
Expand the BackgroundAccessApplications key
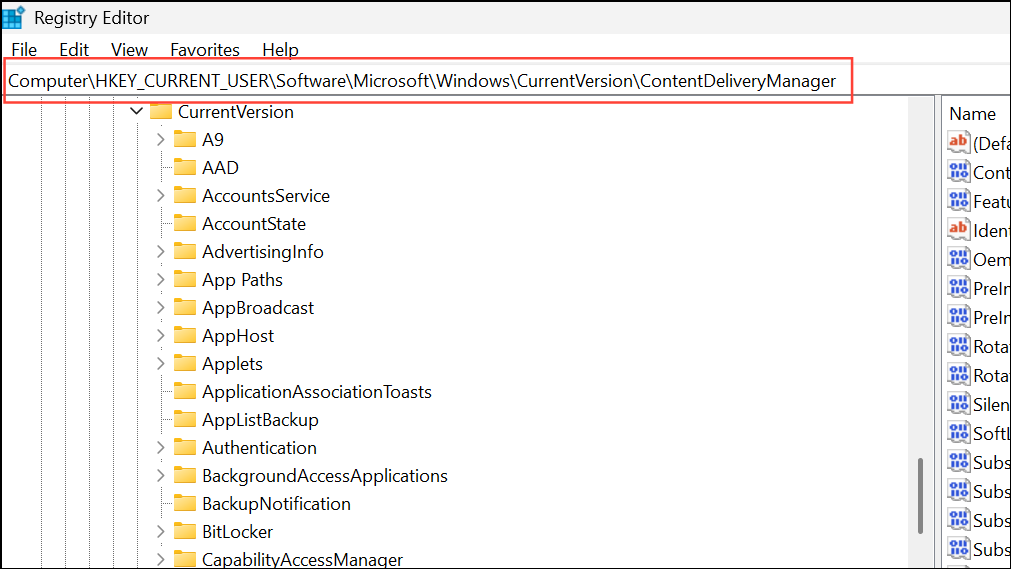pyautogui.click(x=161, y=475)
